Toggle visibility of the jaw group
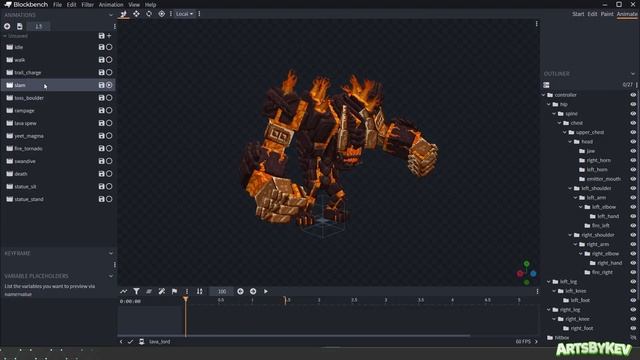This screenshot has width=640, height=360. pyautogui.click(x=633, y=151)
